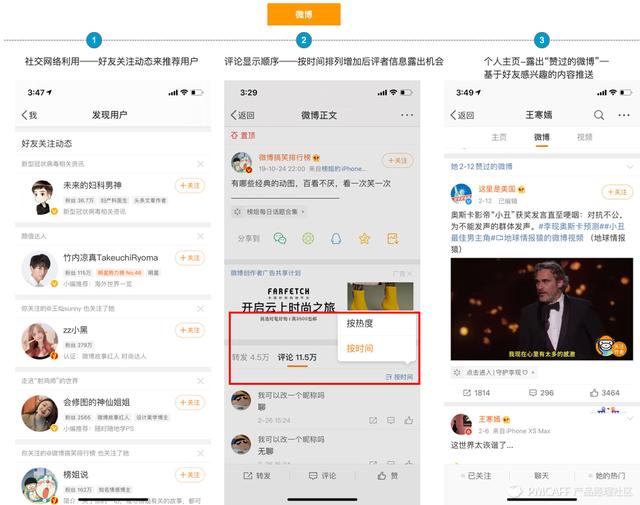Viewport: 640px width, 505px height.
Task: Open more options dots on 微博正文 screen
Action: point(407,116)
